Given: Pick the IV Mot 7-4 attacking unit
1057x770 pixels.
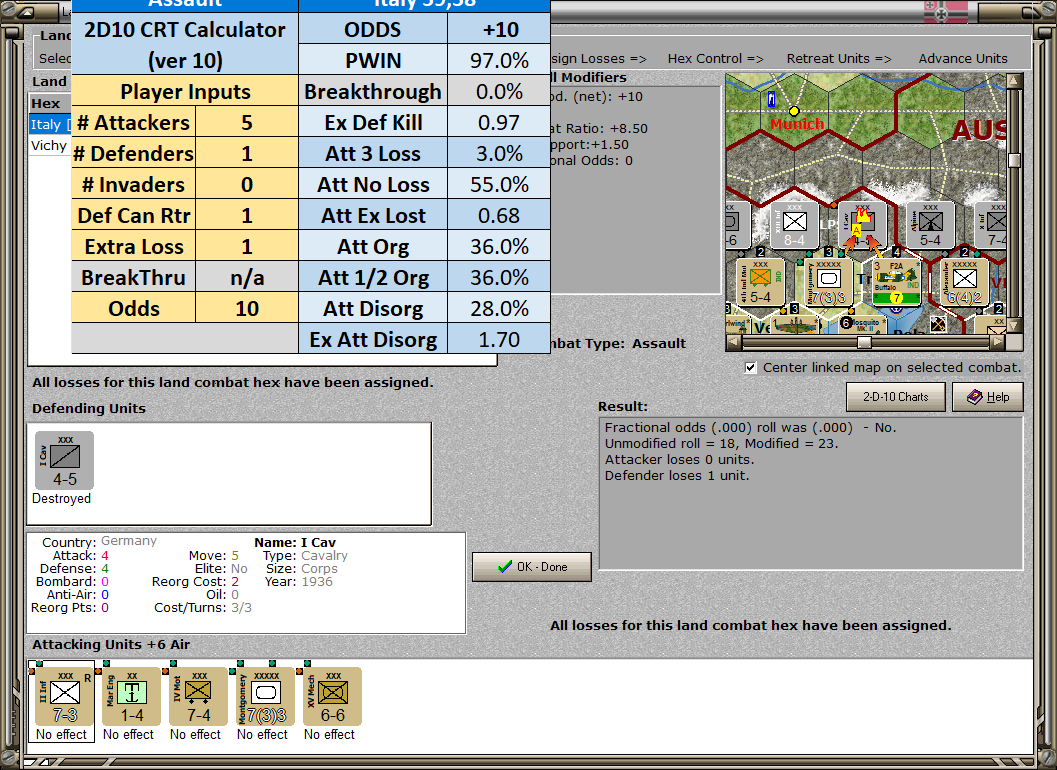Looking at the screenshot, I should pos(198,696).
